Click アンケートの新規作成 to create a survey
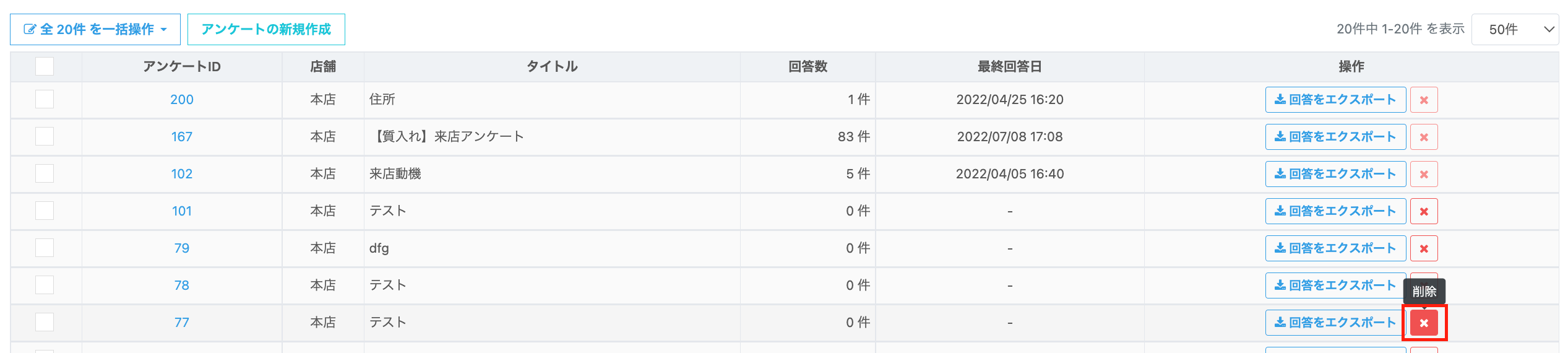This screenshot has width=1568, height=353. (x=266, y=30)
